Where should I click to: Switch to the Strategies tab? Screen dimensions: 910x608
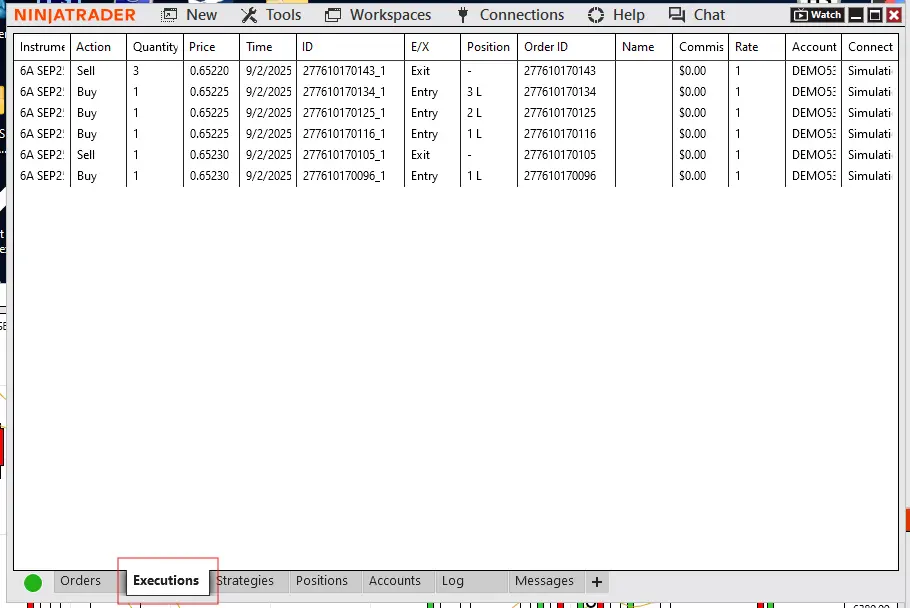pyautogui.click(x=245, y=581)
